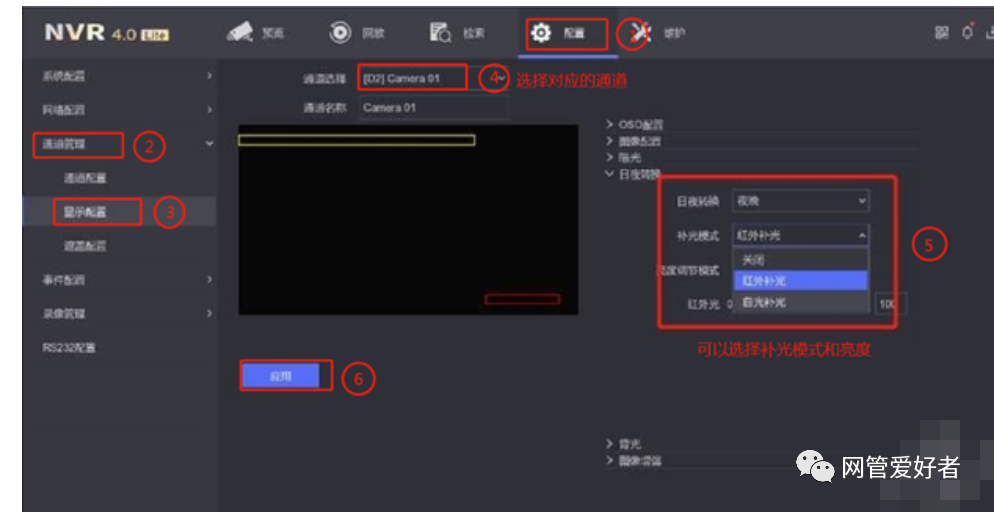Screen dimensions: 994x512
Task: Open the channel selection dropdown showing [D2] Camera 01
Action: (x=412, y=78)
